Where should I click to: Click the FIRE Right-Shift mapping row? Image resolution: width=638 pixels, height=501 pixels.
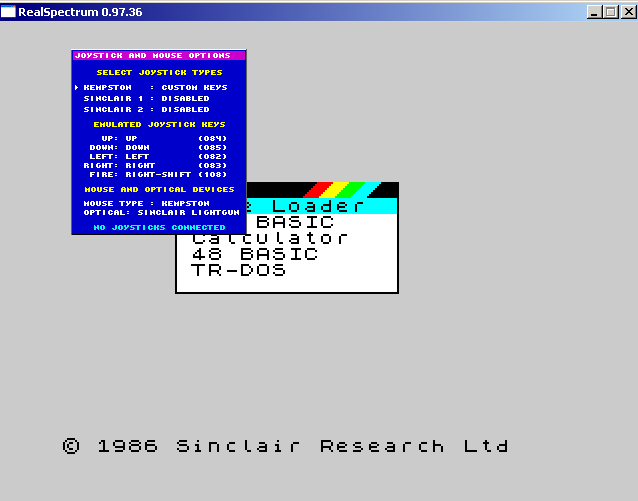click(x=158, y=174)
